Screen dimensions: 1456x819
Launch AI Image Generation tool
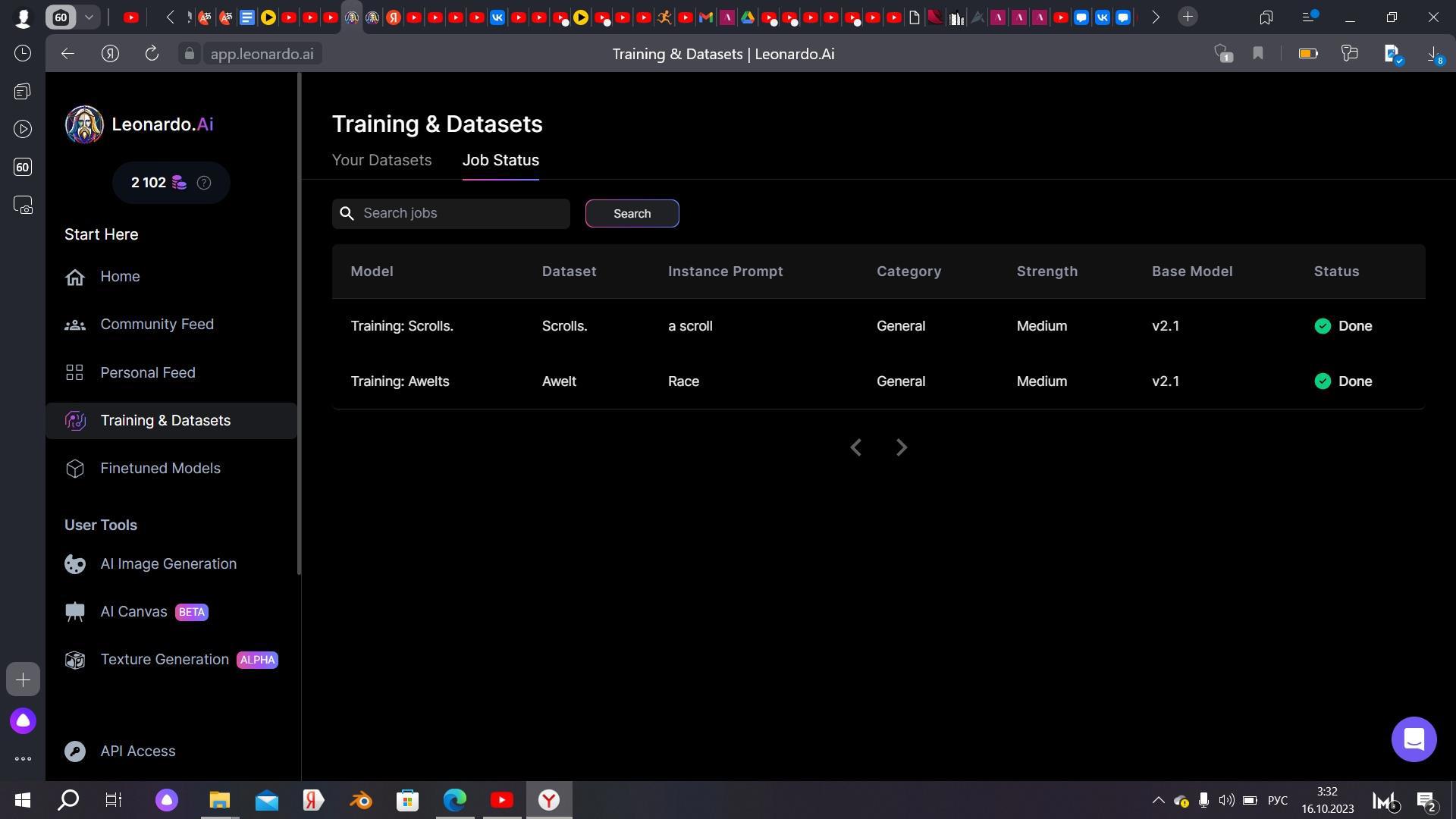[168, 564]
